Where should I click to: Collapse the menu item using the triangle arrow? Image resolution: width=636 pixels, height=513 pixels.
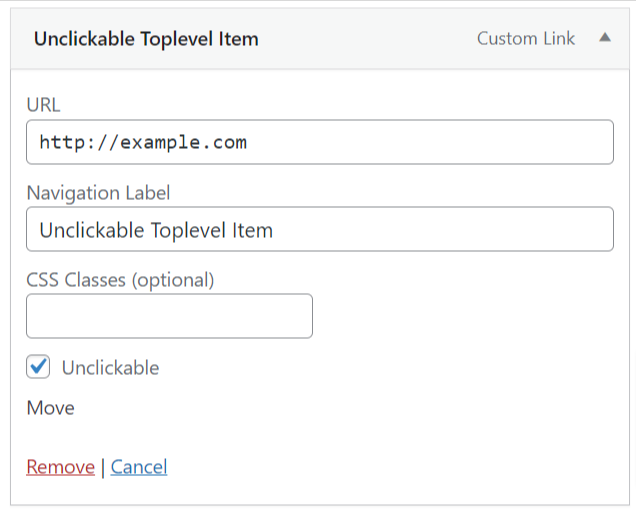(604, 38)
